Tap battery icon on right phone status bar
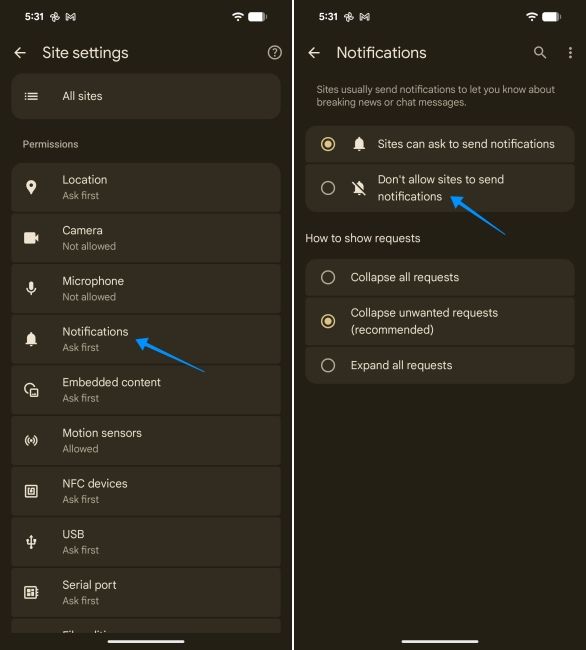The width and height of the screenshot is (586, 650). pos(552,17)
